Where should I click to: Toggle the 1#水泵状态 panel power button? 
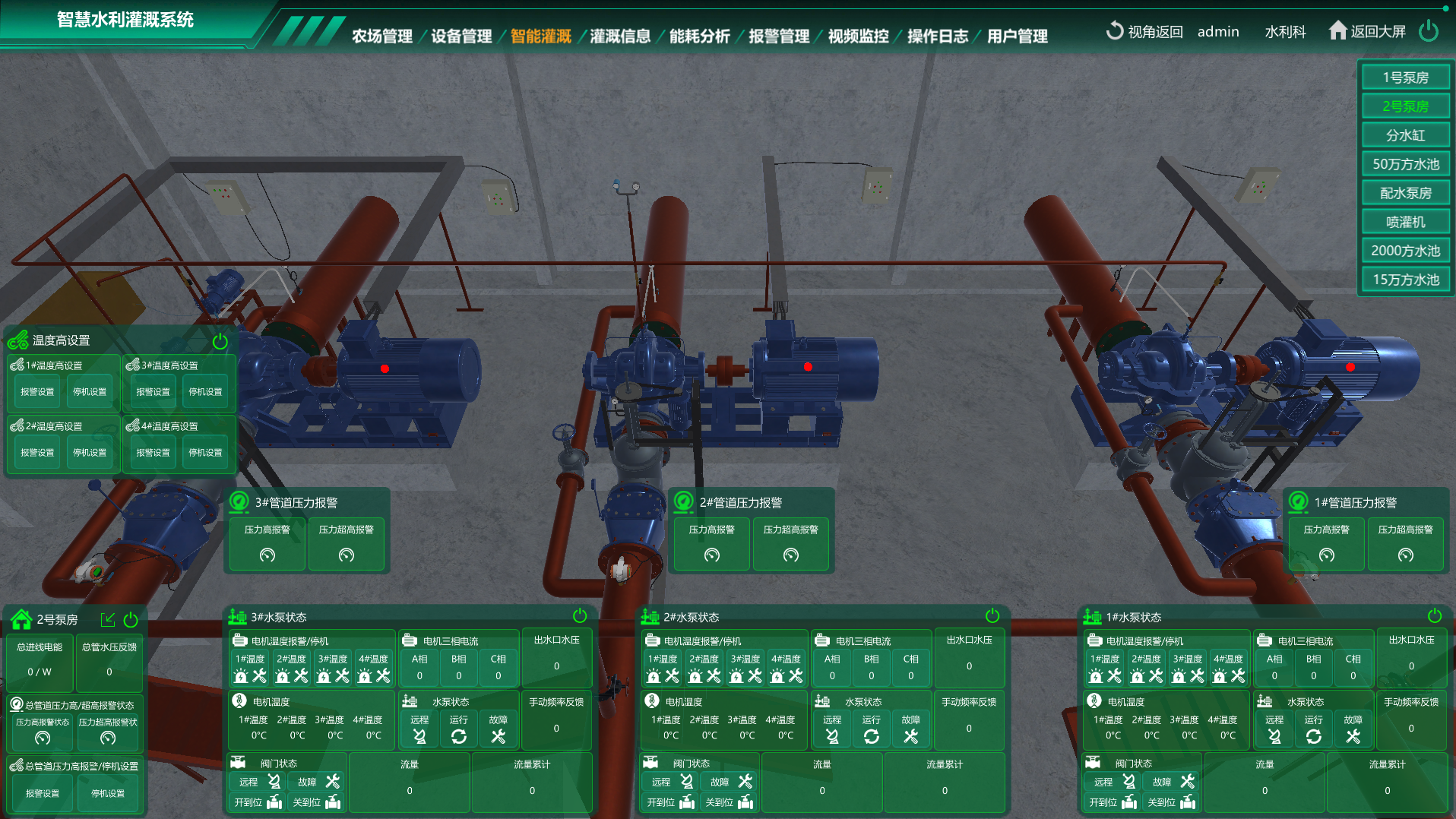1435,615
